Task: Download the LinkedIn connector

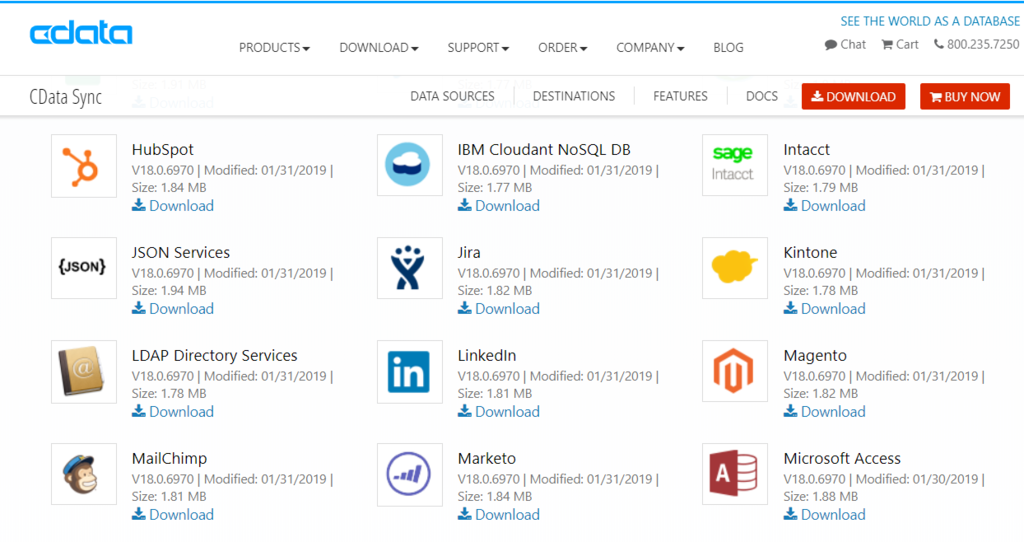Action: (498, 412)
